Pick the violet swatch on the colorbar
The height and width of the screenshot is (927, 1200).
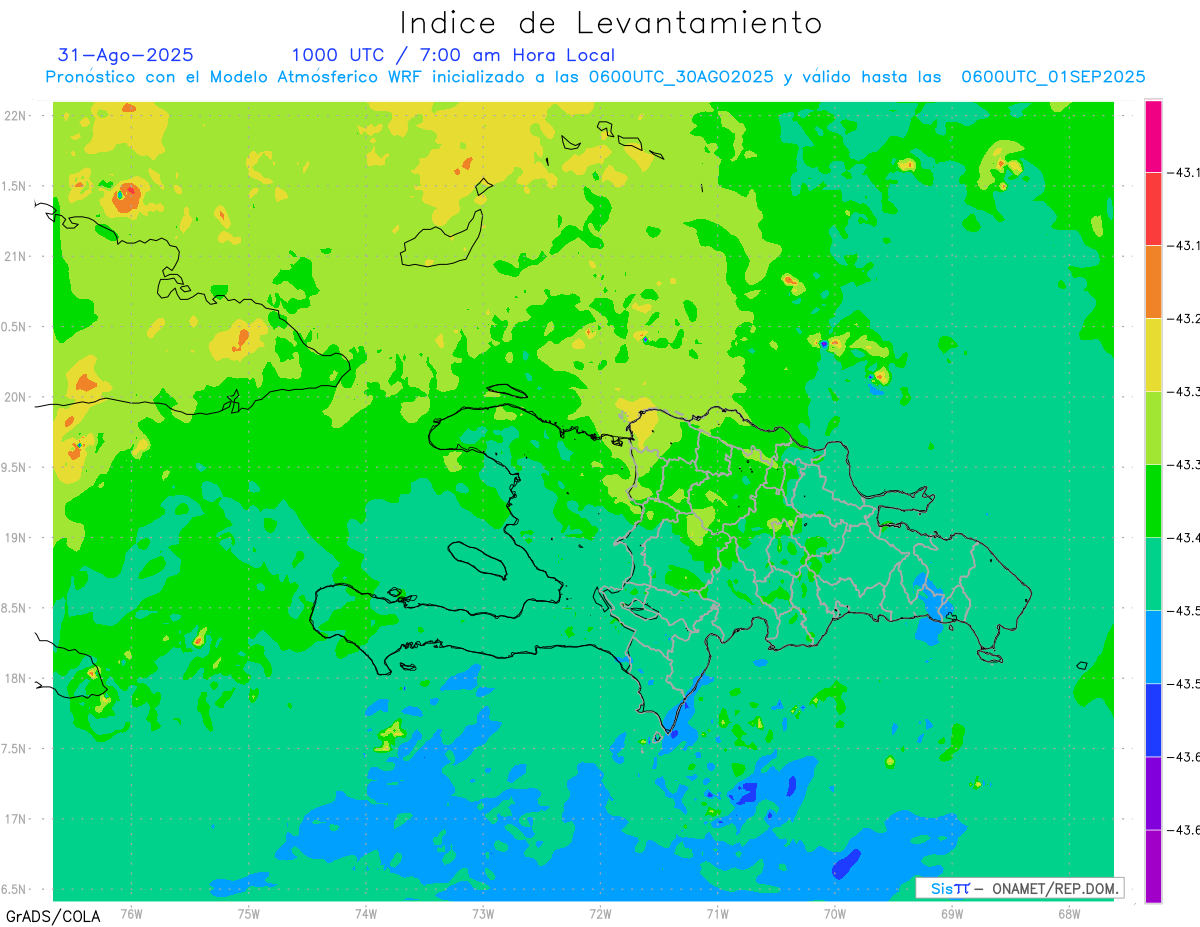coord(1153,793)
